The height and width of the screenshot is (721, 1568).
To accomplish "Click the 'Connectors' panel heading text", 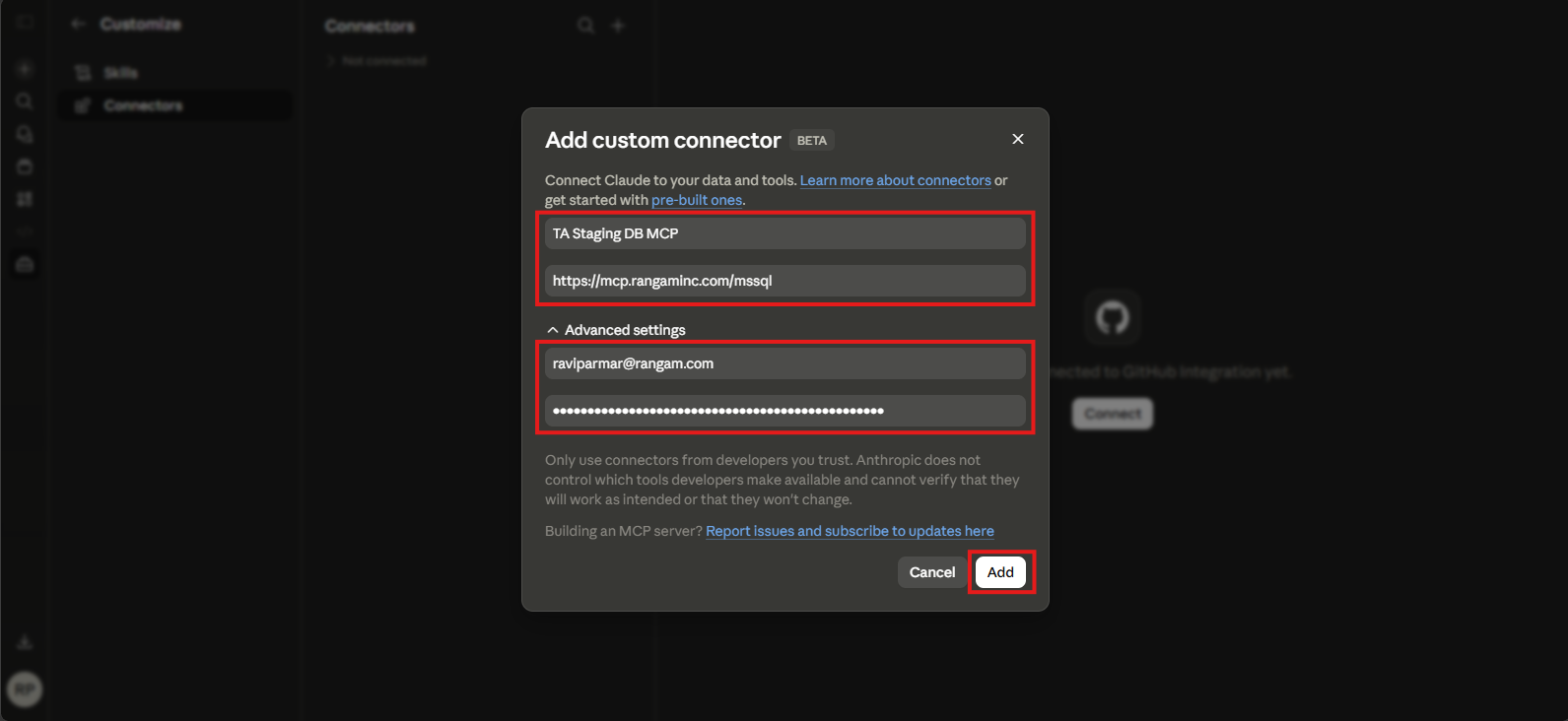I will click(370, 26).
